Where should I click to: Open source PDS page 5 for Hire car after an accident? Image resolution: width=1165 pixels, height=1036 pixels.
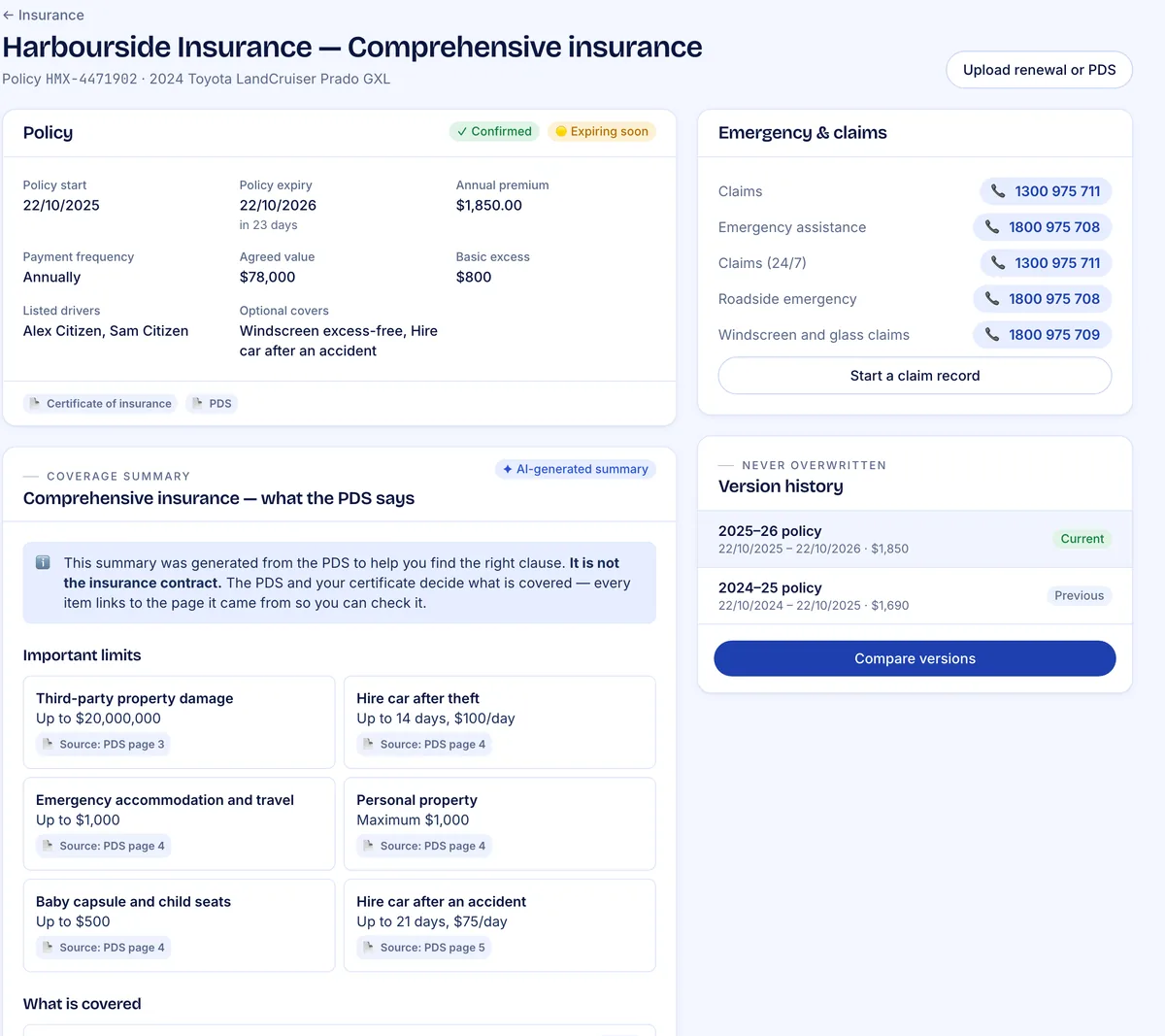[424, 948]
